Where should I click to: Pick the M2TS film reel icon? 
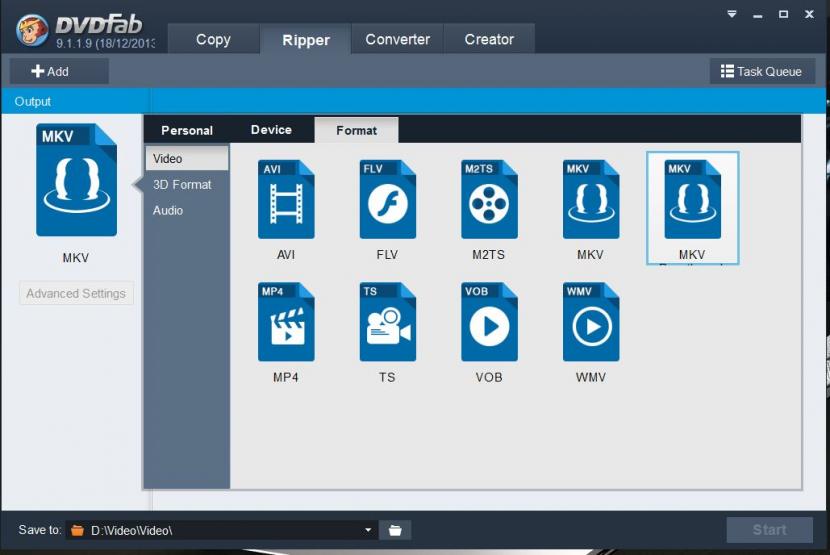coord(489,199)
